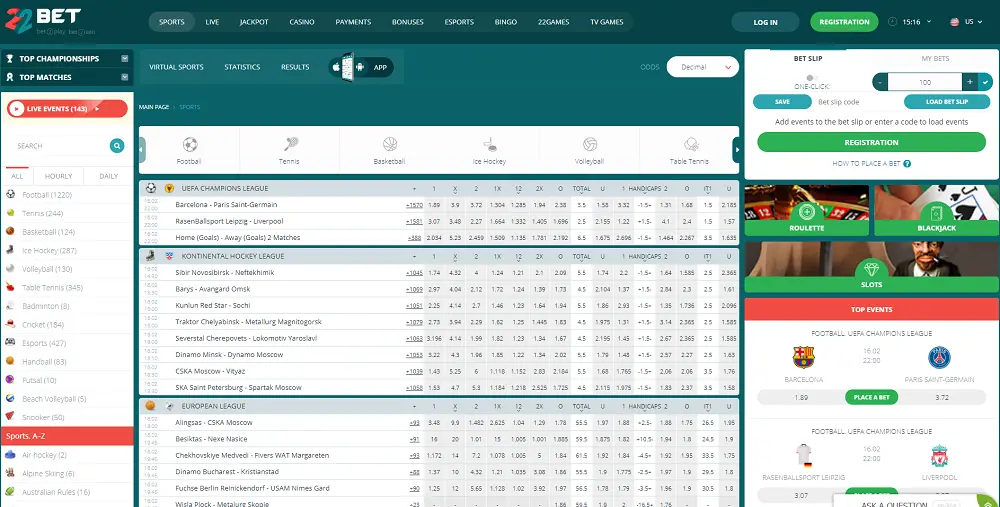
Task: Open the Bonuses menu item
Action: [408, 22]
